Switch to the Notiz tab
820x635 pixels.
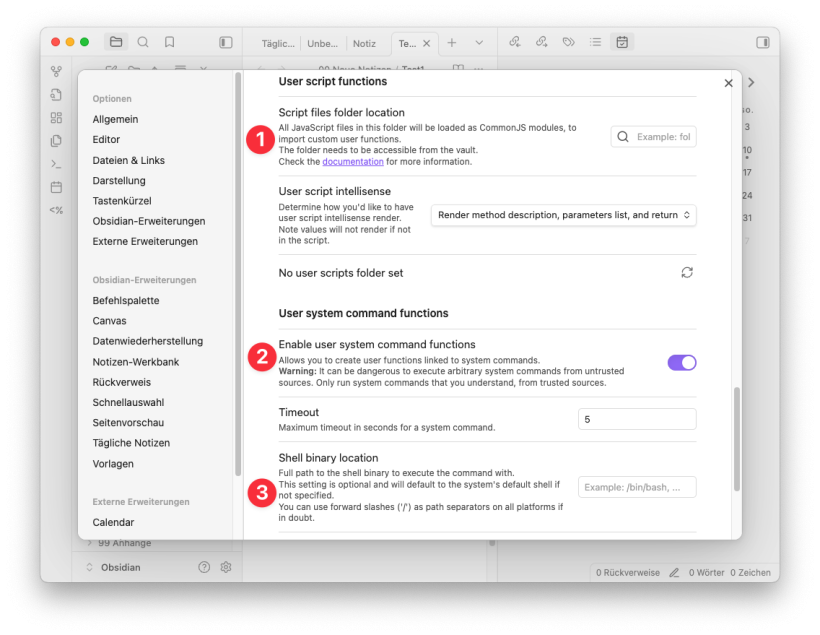coord(365,43)
